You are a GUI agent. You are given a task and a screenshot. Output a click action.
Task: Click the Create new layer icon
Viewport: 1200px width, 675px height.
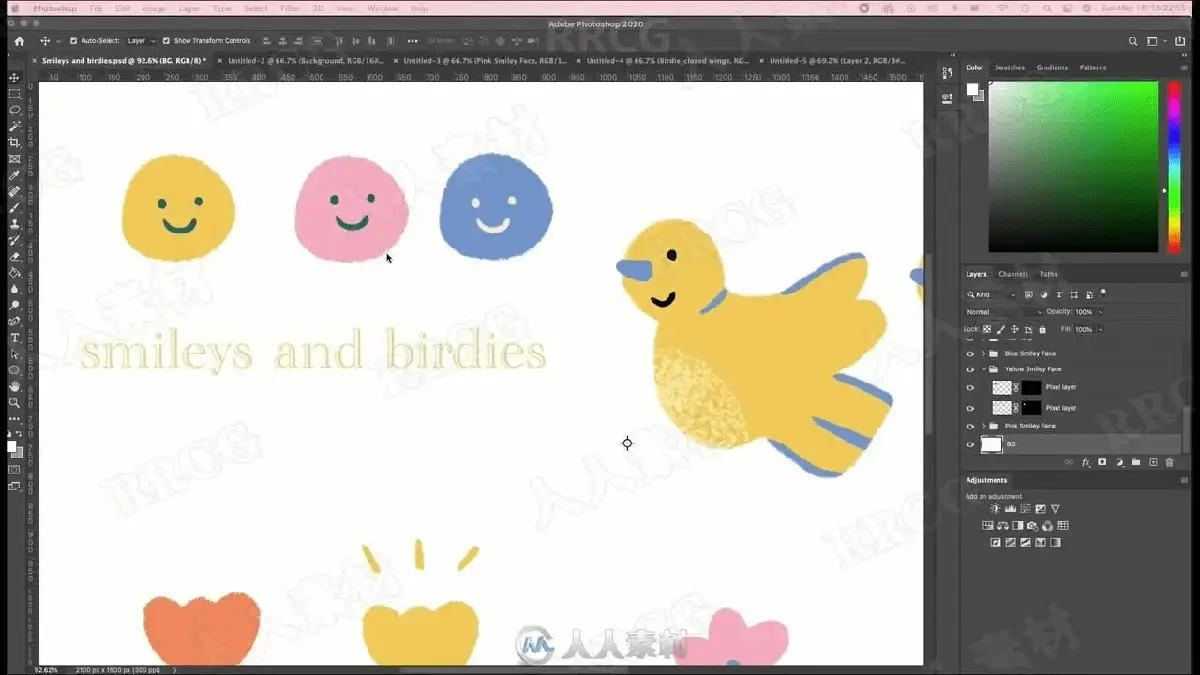point(1153,462)
